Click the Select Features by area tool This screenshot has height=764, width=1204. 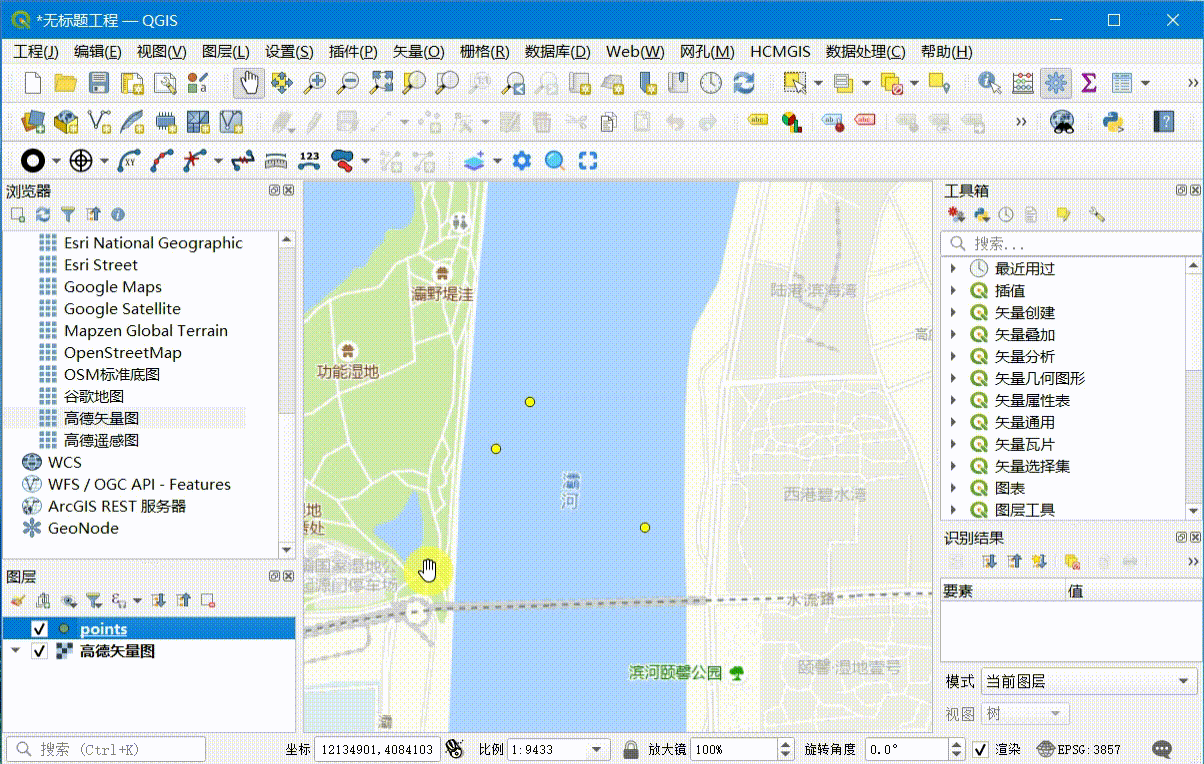795,83
